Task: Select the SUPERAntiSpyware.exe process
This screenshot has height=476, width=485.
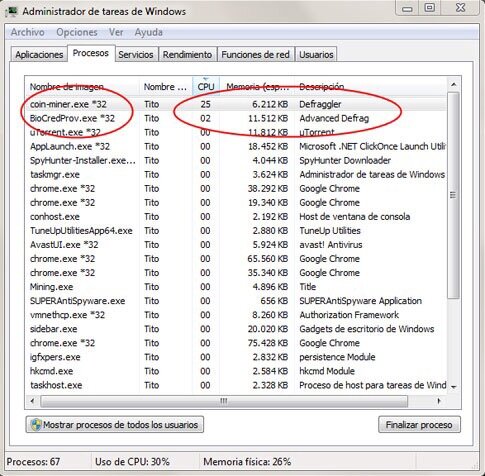Action: [236, 301]
